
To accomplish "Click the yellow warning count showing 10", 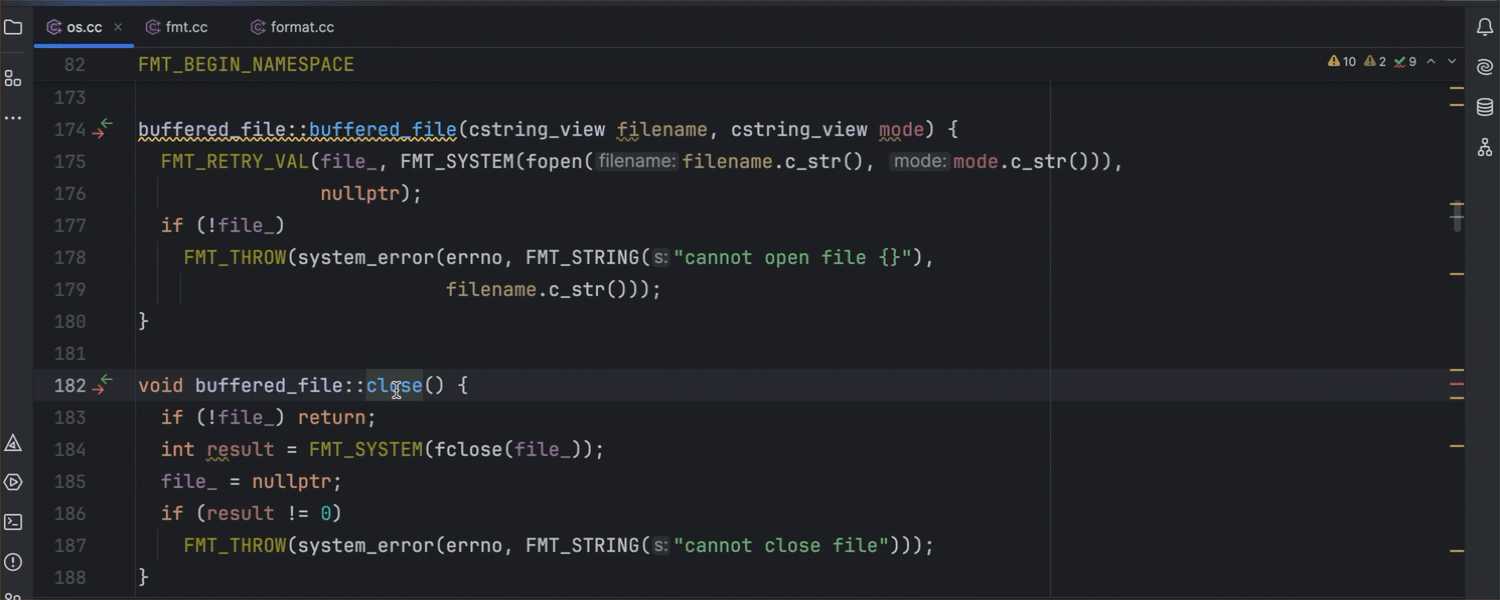I will tap(1342, 62).
